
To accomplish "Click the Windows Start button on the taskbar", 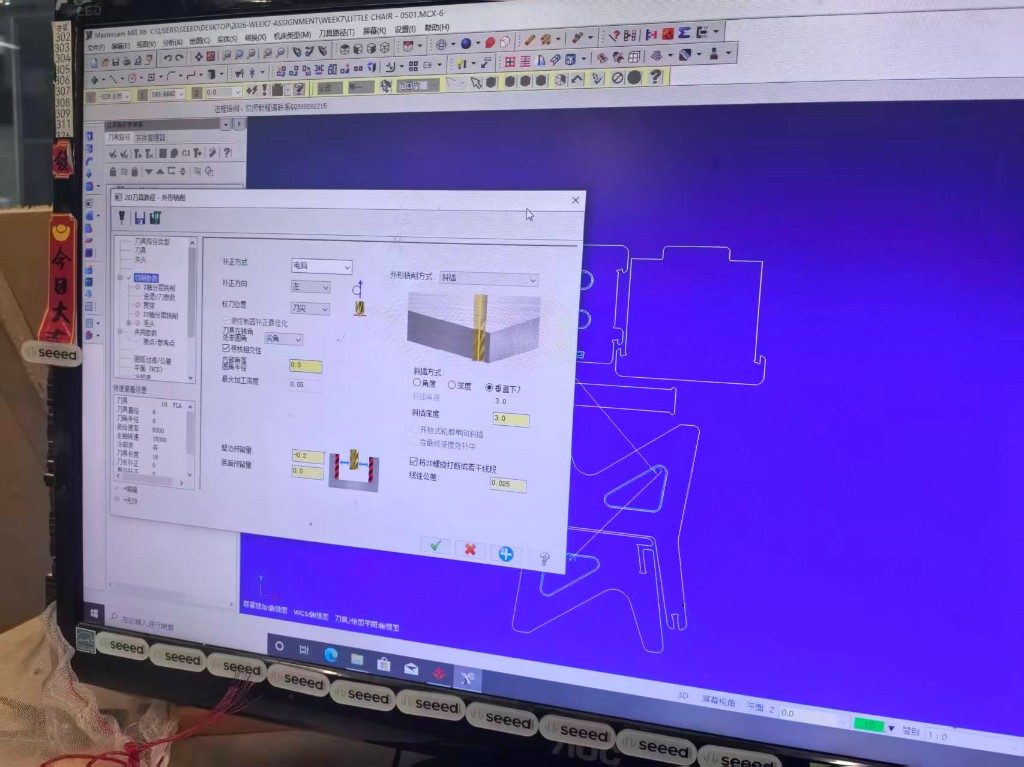I will pos(94,613).
